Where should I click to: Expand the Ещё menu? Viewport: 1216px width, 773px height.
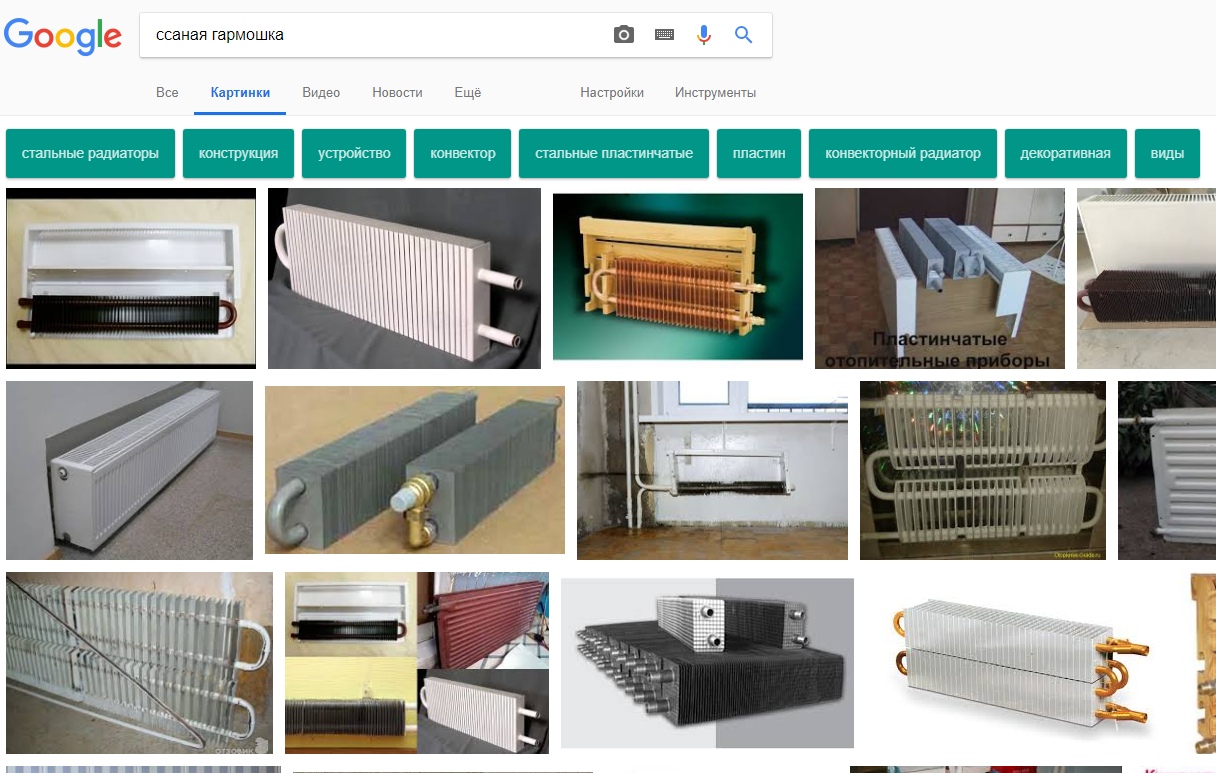pos(467,93)
